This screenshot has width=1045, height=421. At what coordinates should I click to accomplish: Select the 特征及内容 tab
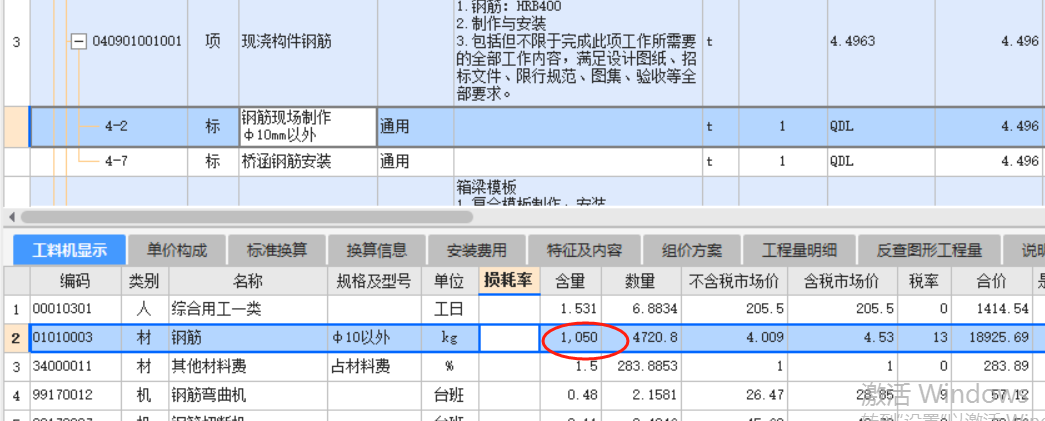point(584,250)
